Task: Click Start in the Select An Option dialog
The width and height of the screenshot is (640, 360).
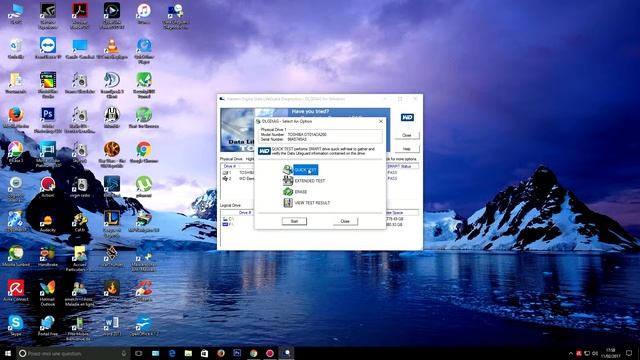Action: [x=294, y=221]
